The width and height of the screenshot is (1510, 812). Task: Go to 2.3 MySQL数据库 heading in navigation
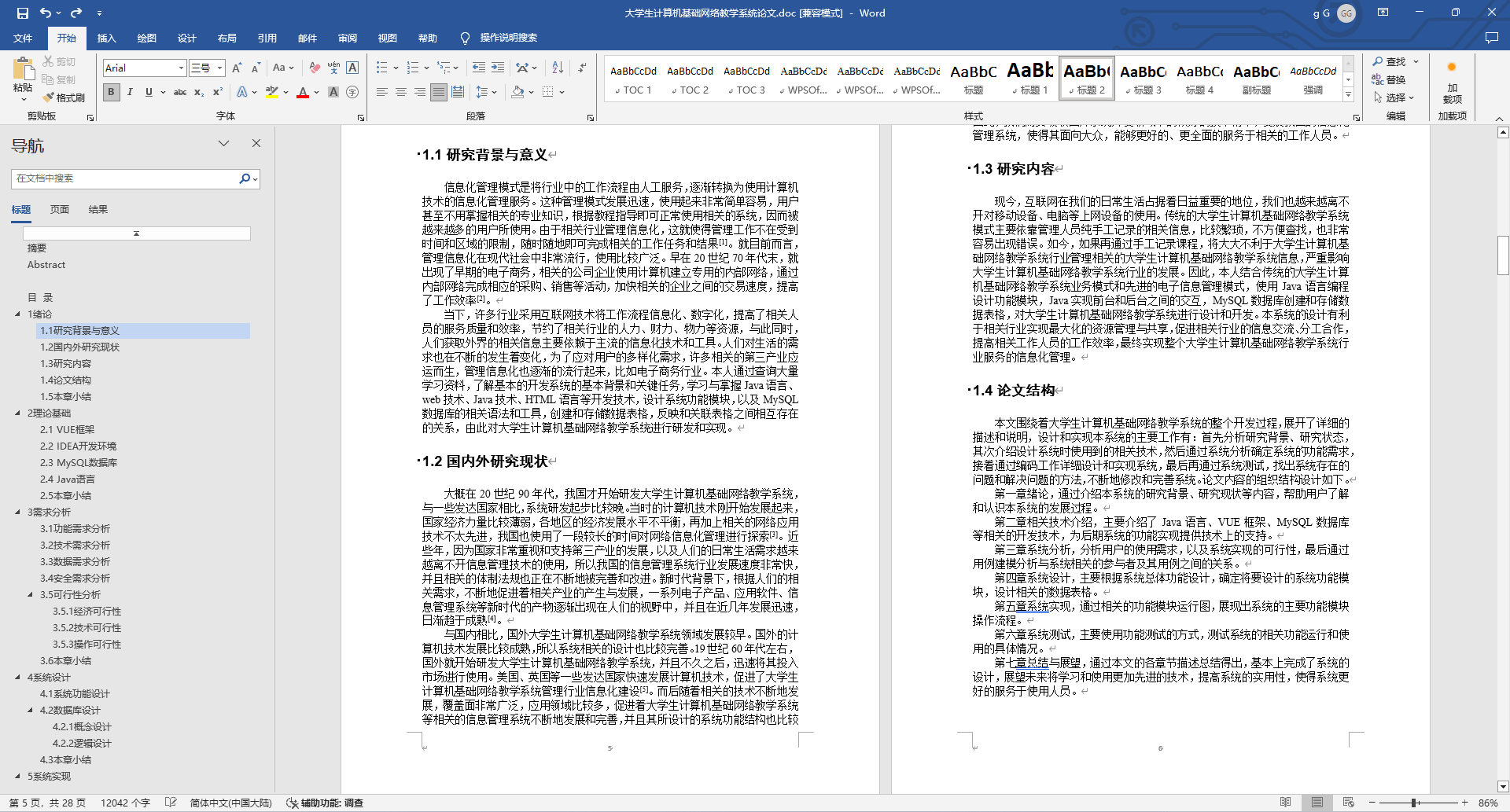click(x=79, y=462)
